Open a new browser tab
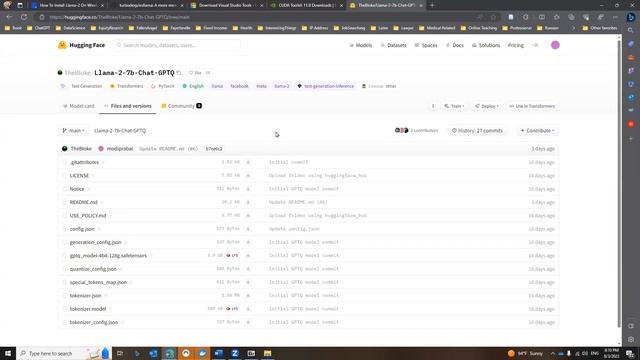The width and height of the screenshot is (640, 360). pos(432,5)
